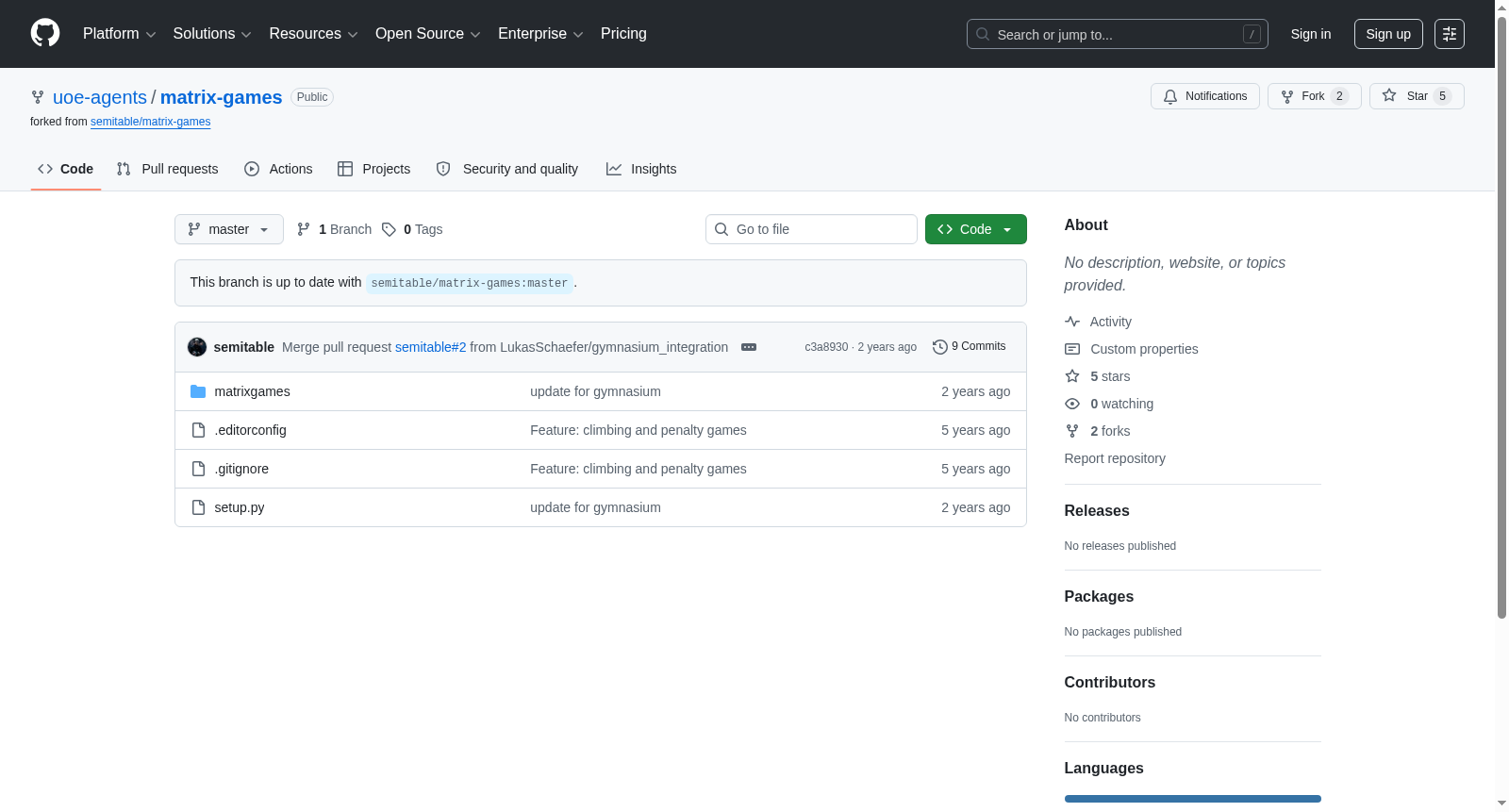Switch to the Actions tab

[278, 169]
